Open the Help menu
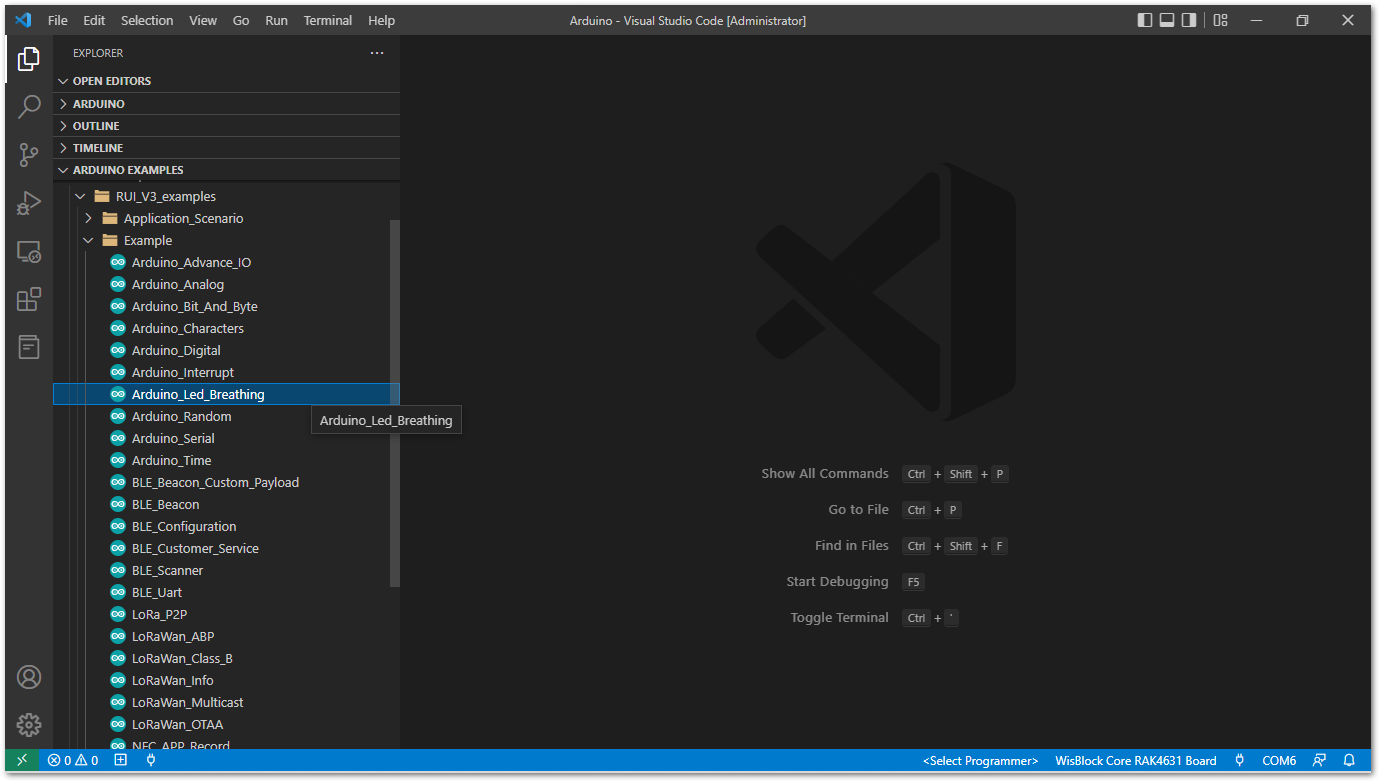This screenshot has width=1380, height=782. 381,20
